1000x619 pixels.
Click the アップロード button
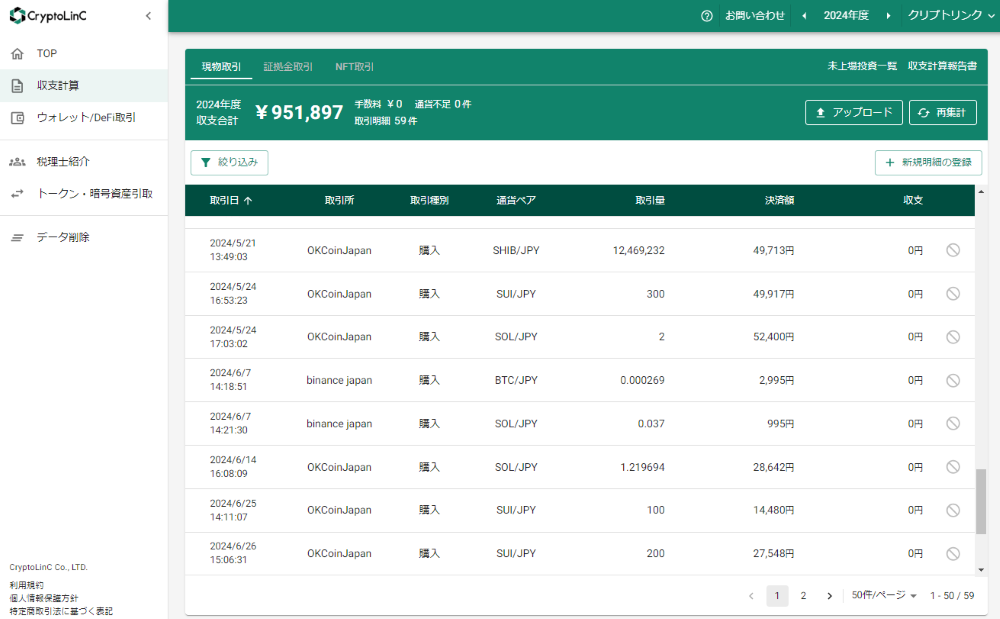[854, 112]
